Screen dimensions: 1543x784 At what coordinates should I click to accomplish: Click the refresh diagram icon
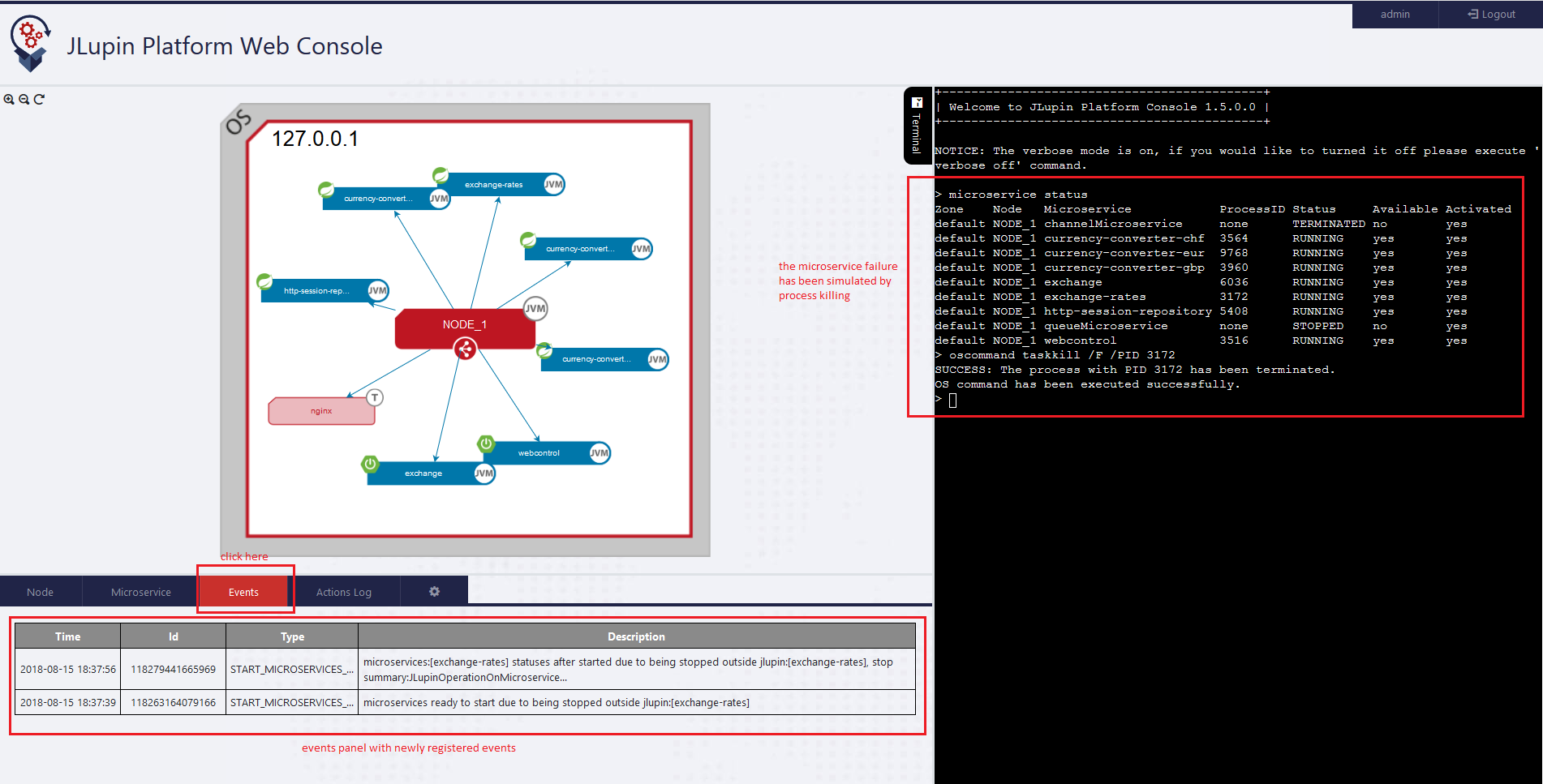39,99
